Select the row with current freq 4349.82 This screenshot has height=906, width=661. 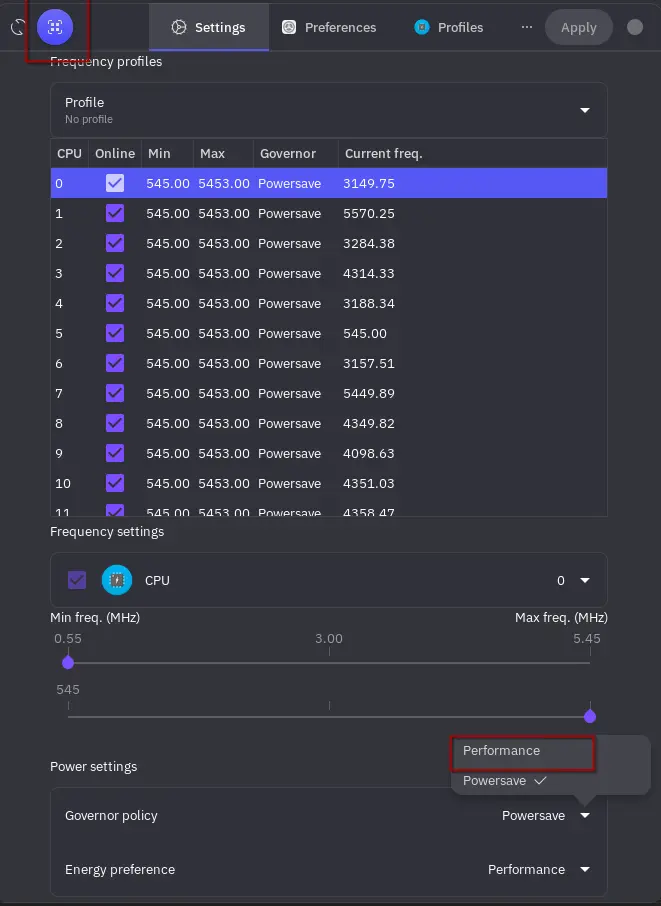pos(329,424)
